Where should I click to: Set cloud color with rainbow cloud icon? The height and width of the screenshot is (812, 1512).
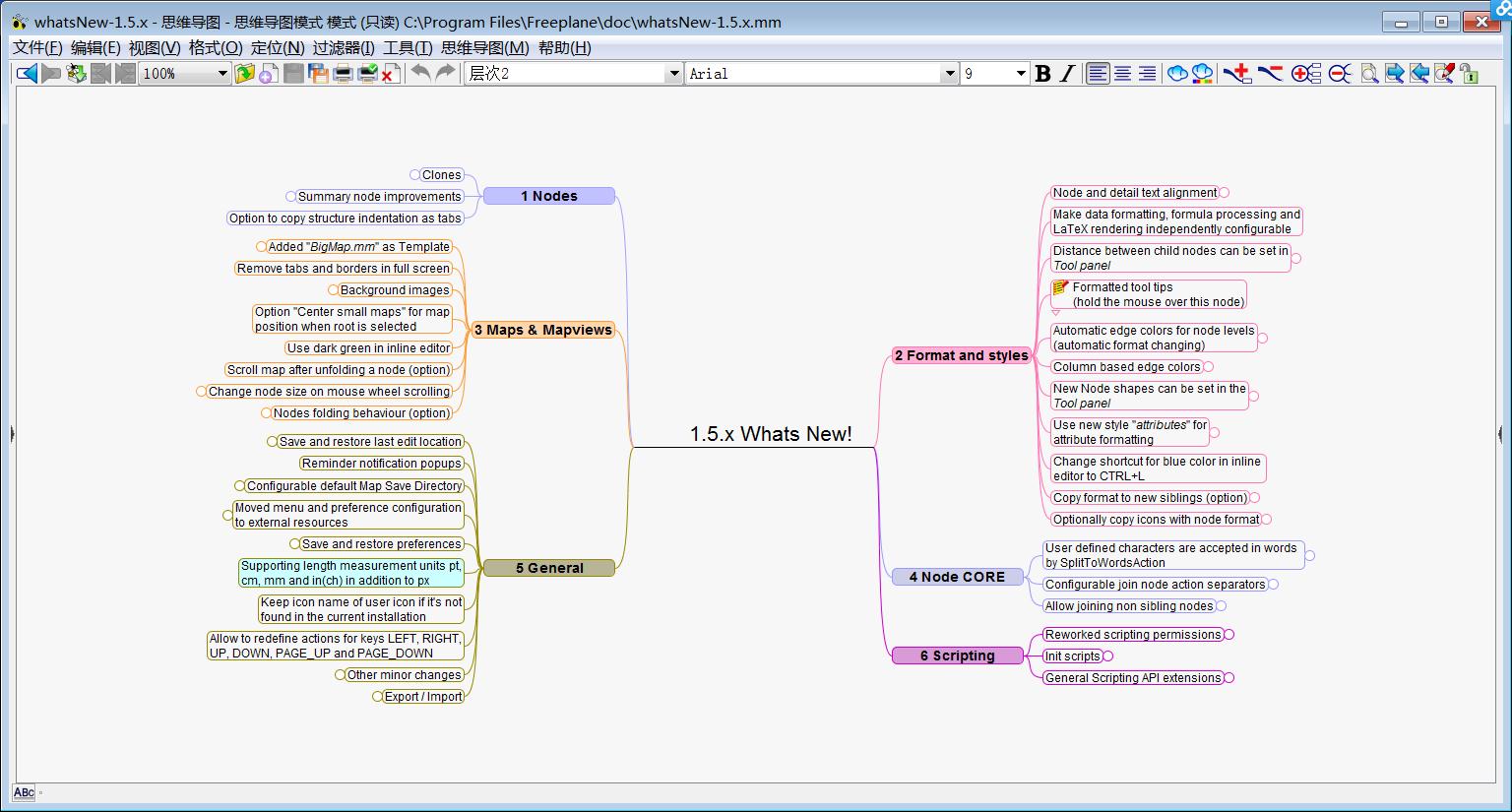1202,73
